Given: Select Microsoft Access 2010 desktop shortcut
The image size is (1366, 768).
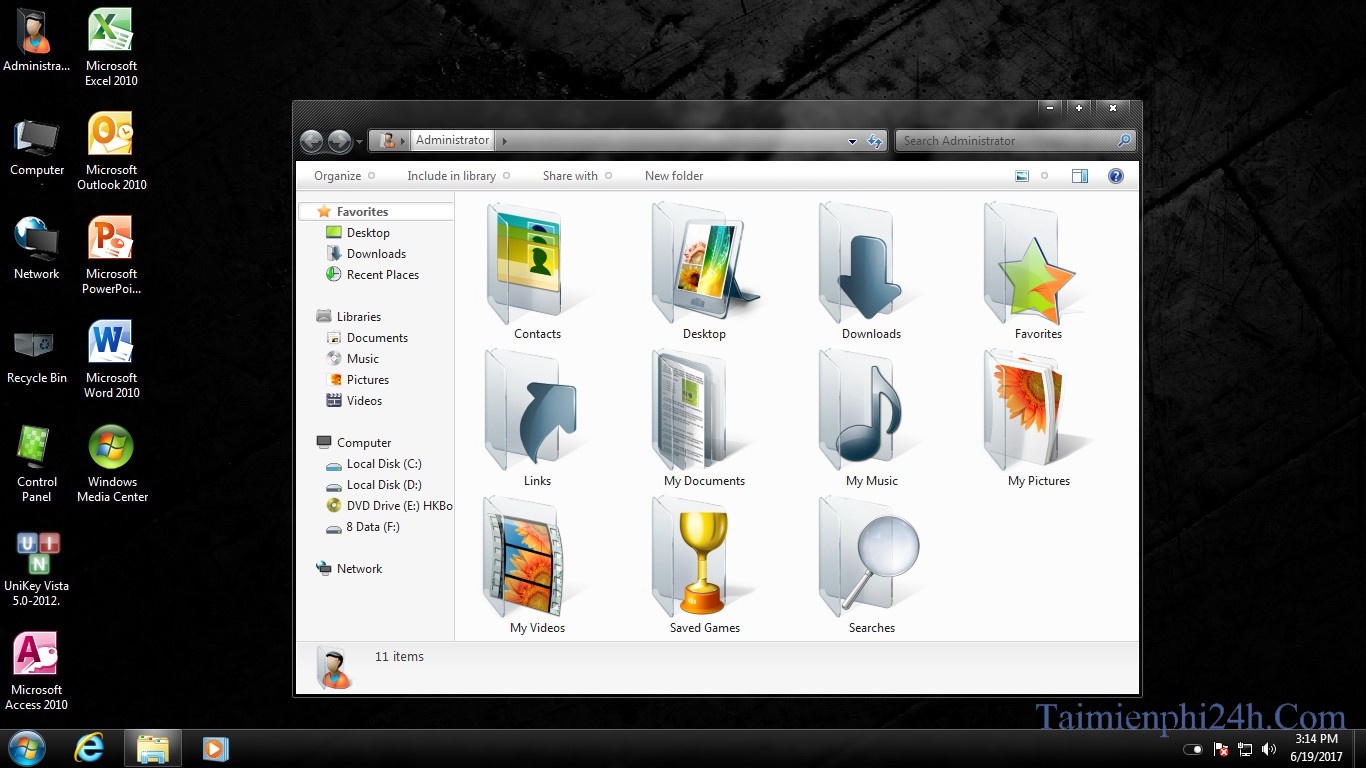Looking at the screenshot, I should [36, 671].
